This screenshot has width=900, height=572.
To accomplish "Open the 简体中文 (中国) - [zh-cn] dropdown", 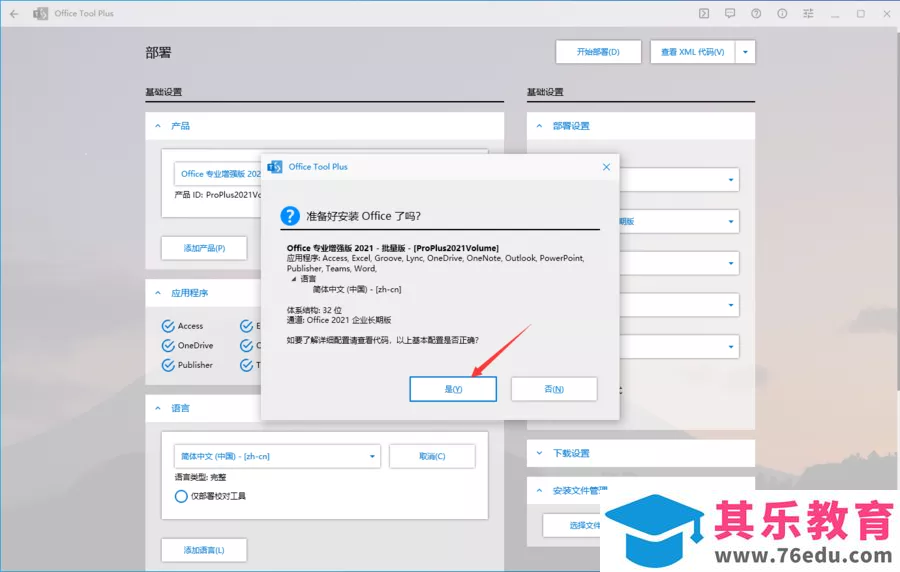I will 277,456.
